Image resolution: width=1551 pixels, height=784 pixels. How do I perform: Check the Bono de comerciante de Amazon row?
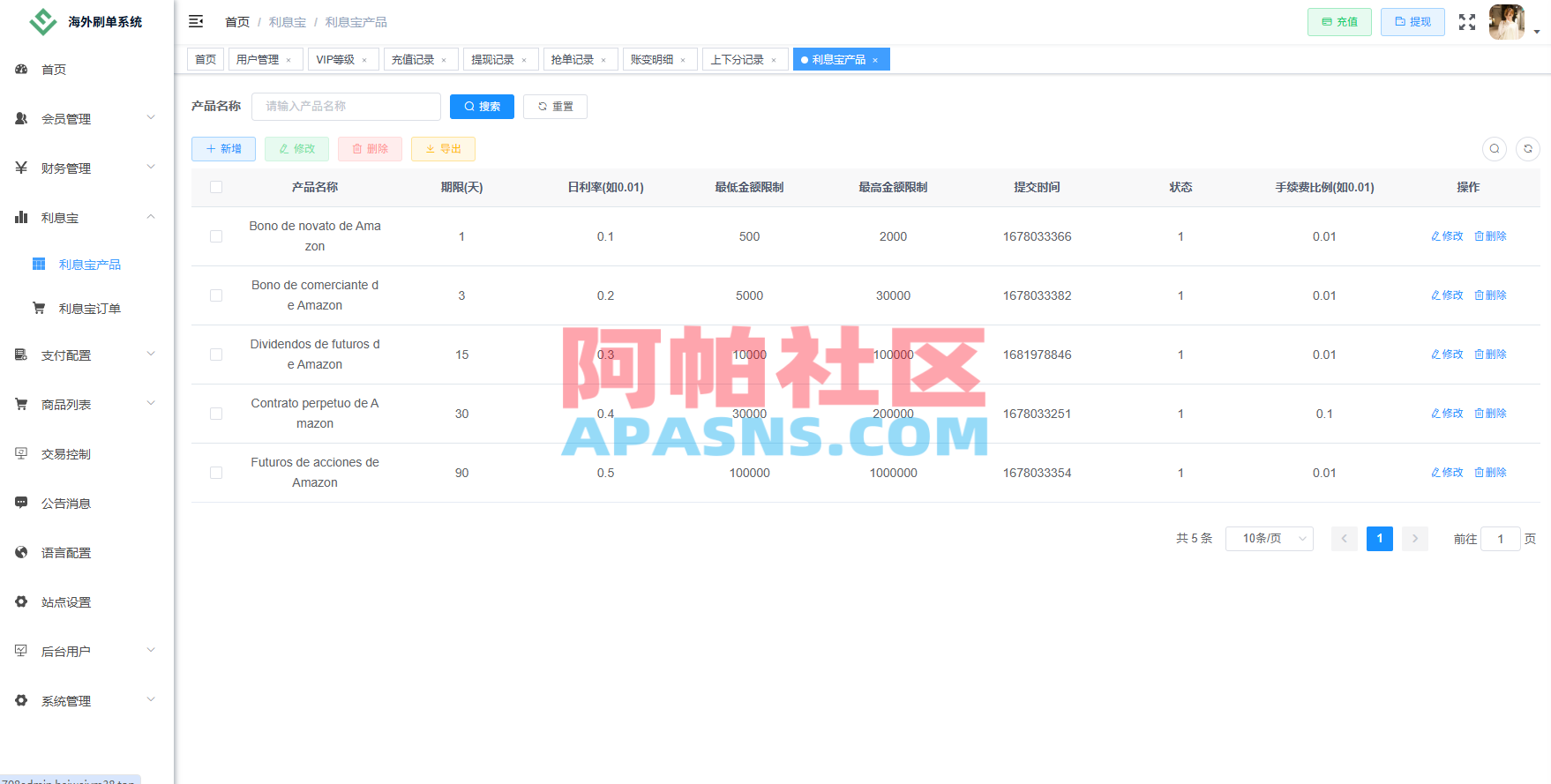pos(216,295)
